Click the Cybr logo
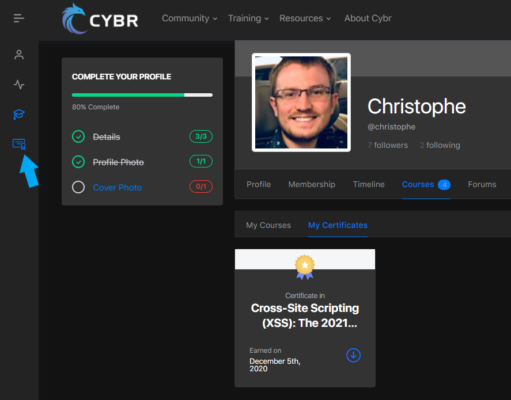 (100, 19)
